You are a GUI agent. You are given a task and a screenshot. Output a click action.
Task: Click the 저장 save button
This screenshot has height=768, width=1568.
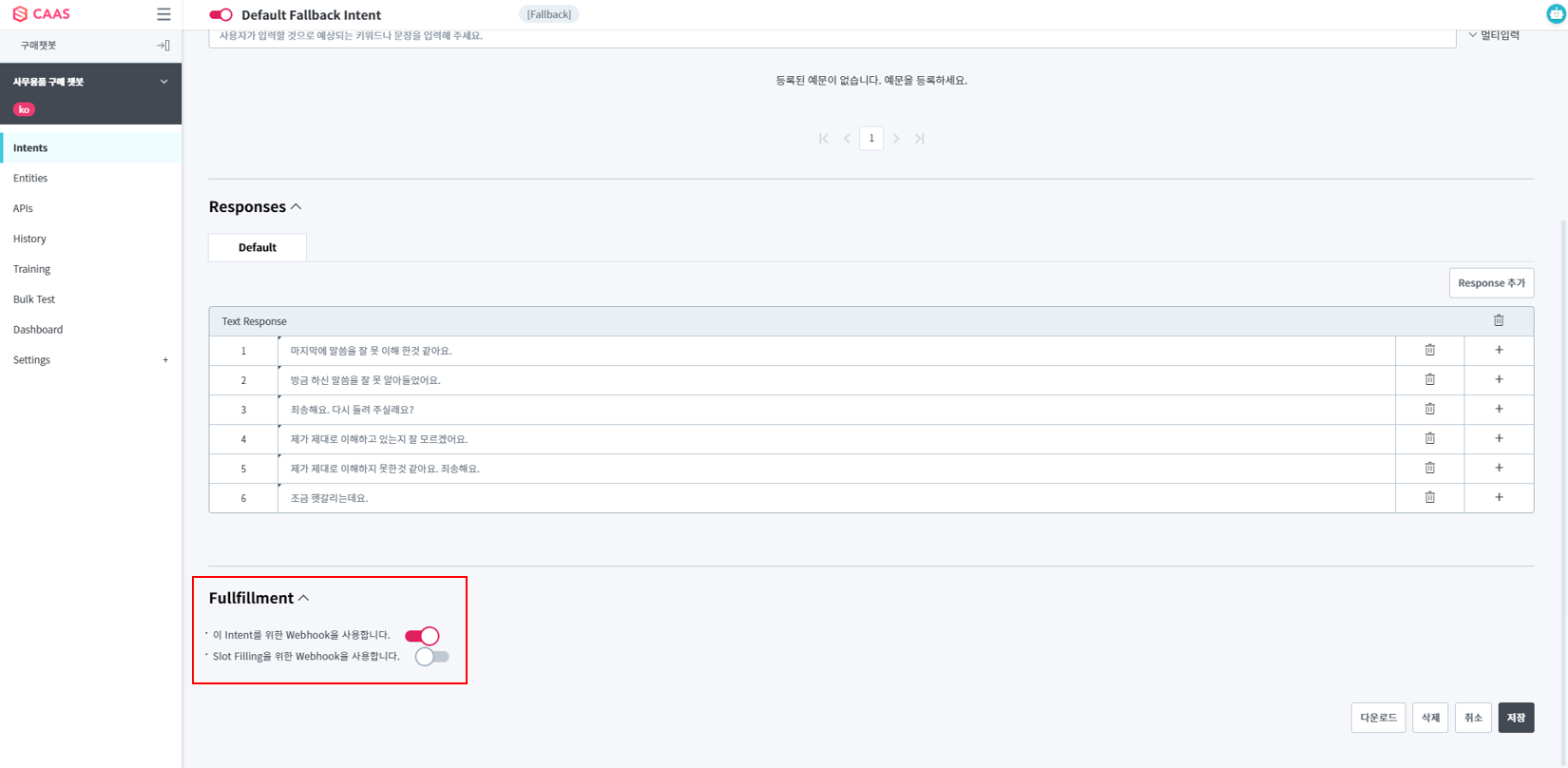coord(1515,718)
